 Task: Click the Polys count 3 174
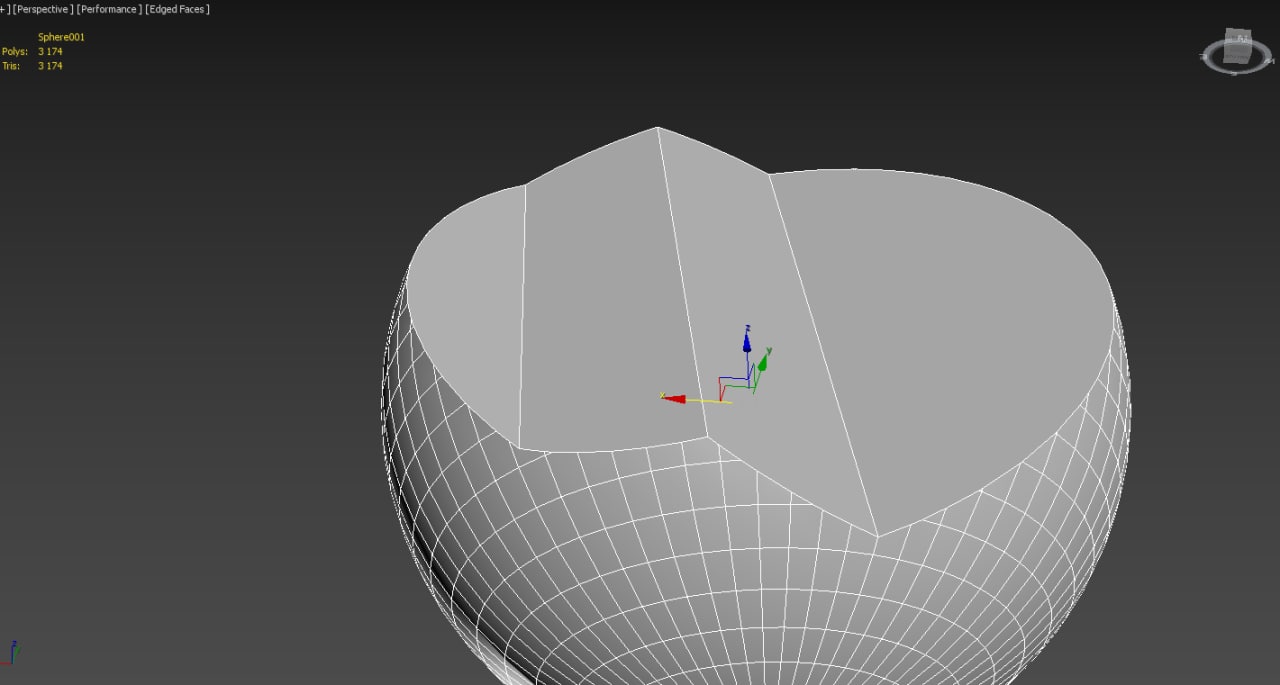50,51
